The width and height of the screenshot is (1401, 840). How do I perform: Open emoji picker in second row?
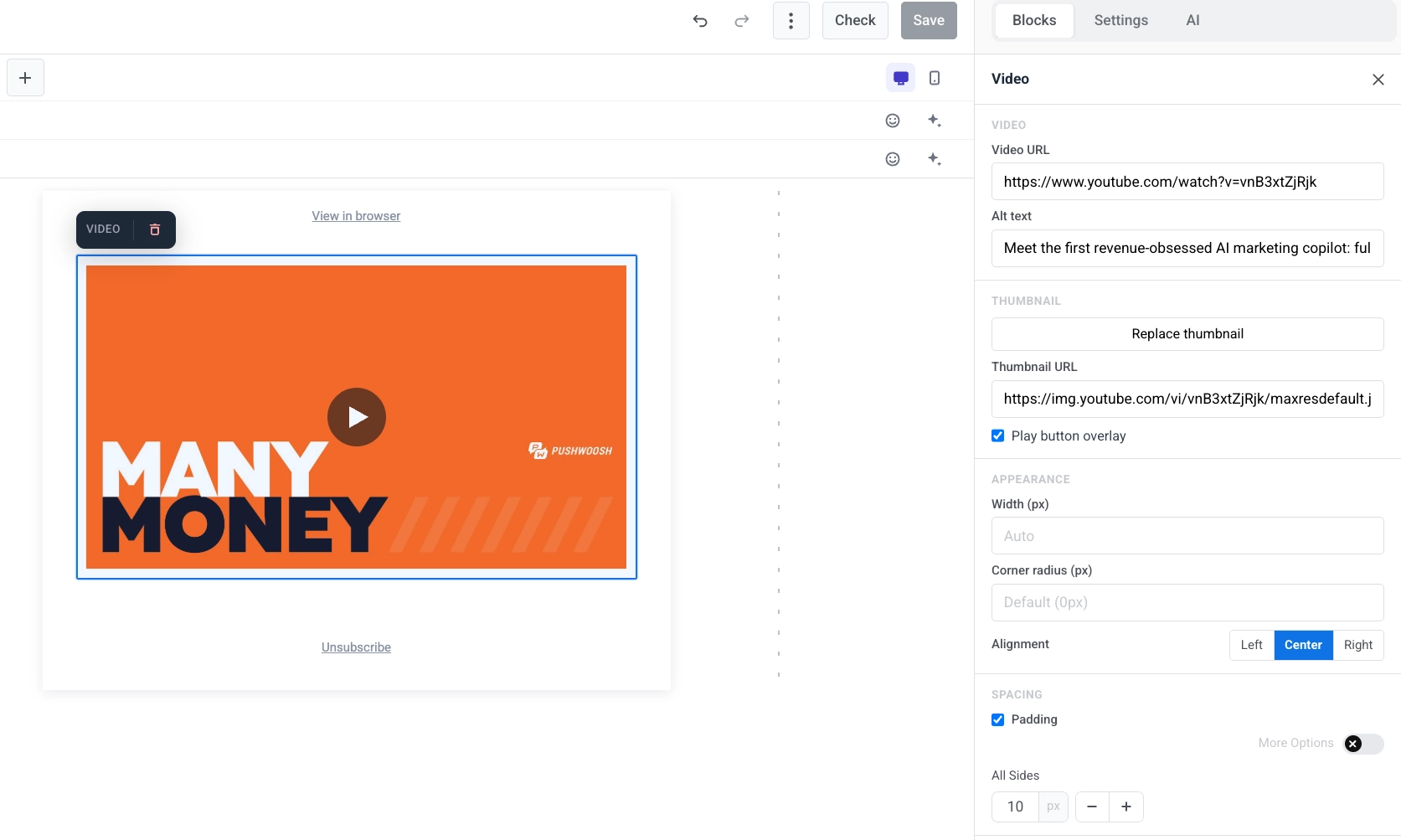893,159
